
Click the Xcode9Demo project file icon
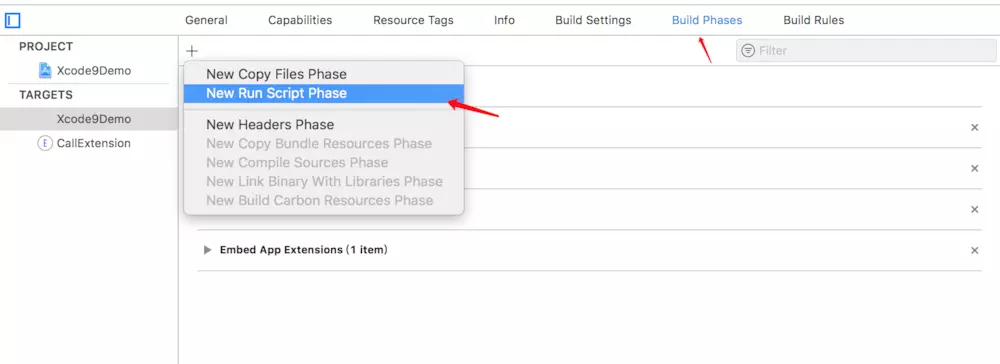[45, 70]
